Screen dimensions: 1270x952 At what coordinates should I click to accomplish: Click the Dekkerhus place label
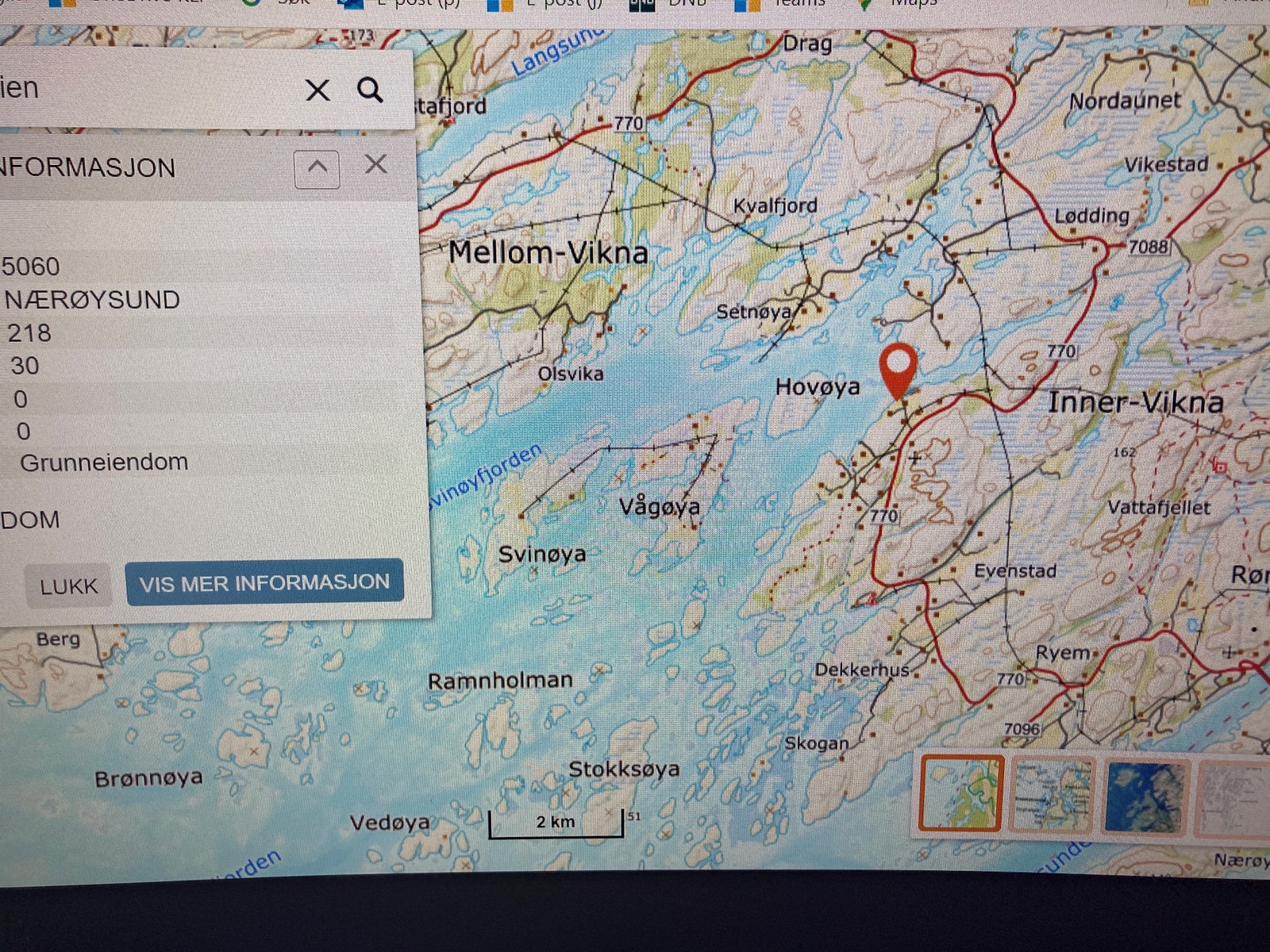pos(862,670)
